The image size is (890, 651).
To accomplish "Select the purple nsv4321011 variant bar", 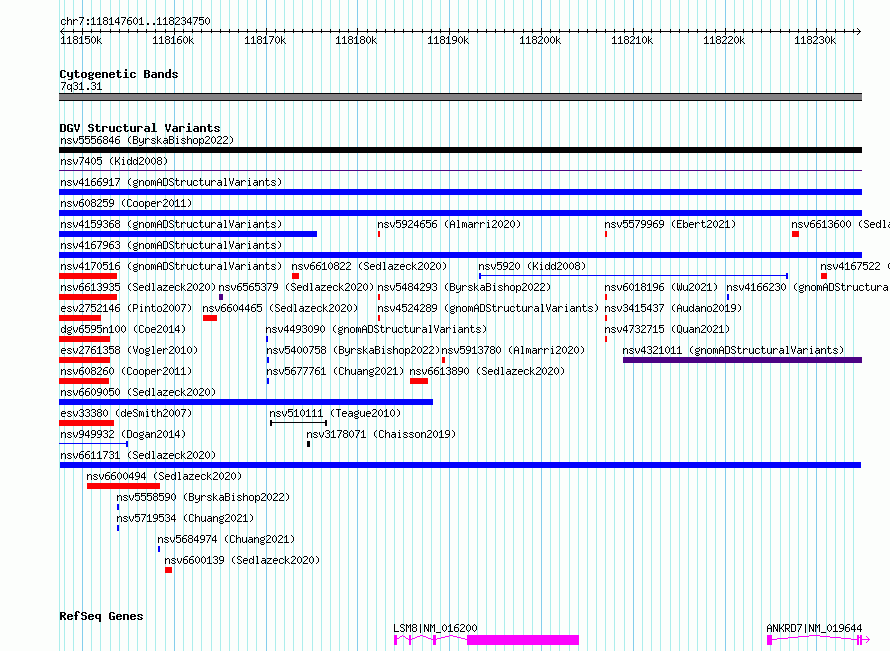I will (742, 360).
